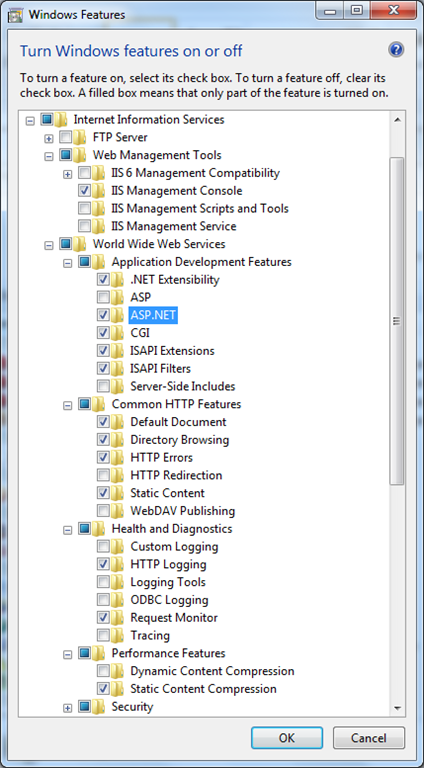Uncheck the CGI checkbox

click(103, 333)
